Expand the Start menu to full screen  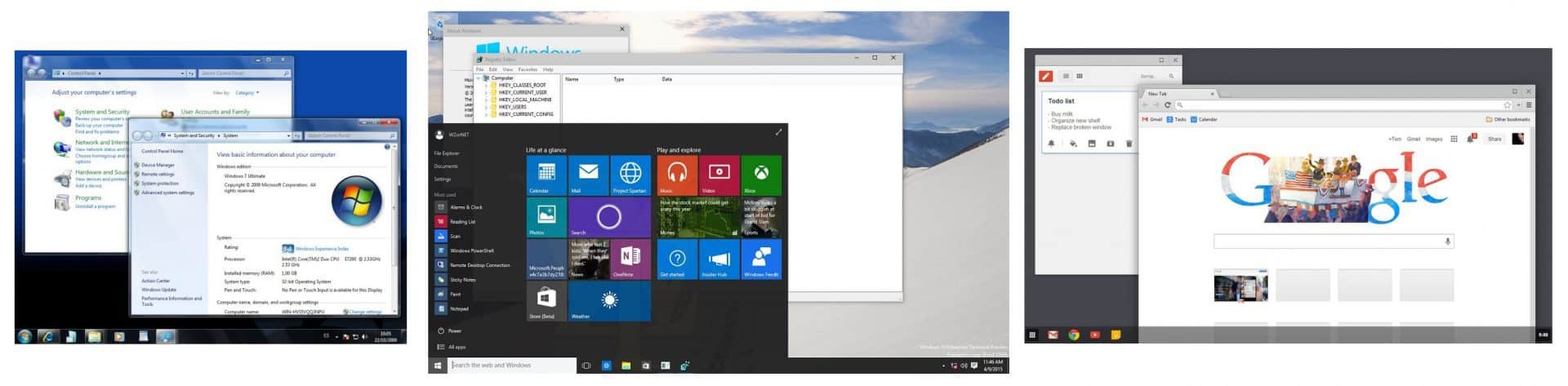pos(778,132)
